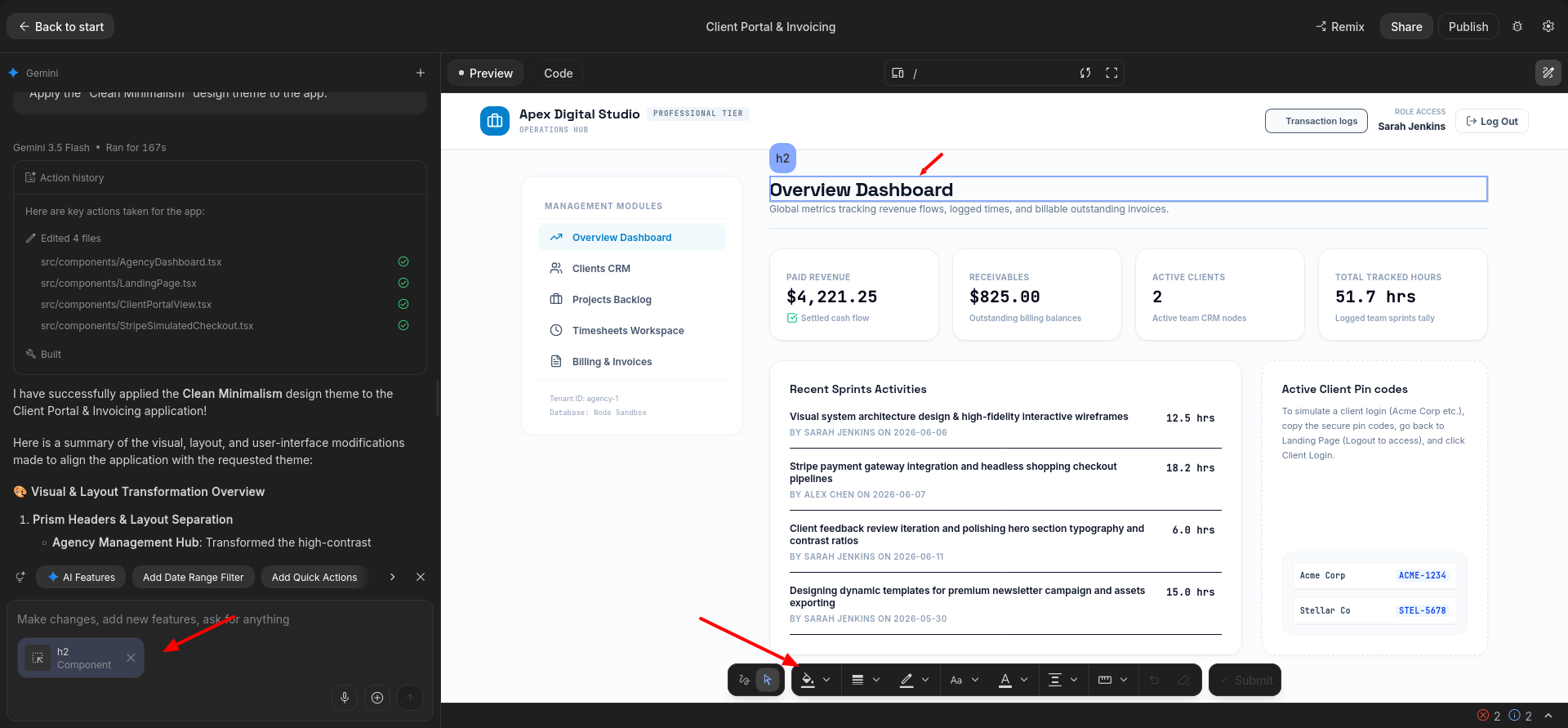1568x728 pixels.
Task: Open Overview Dashboard sidebar module
Action: click(631, 237)
